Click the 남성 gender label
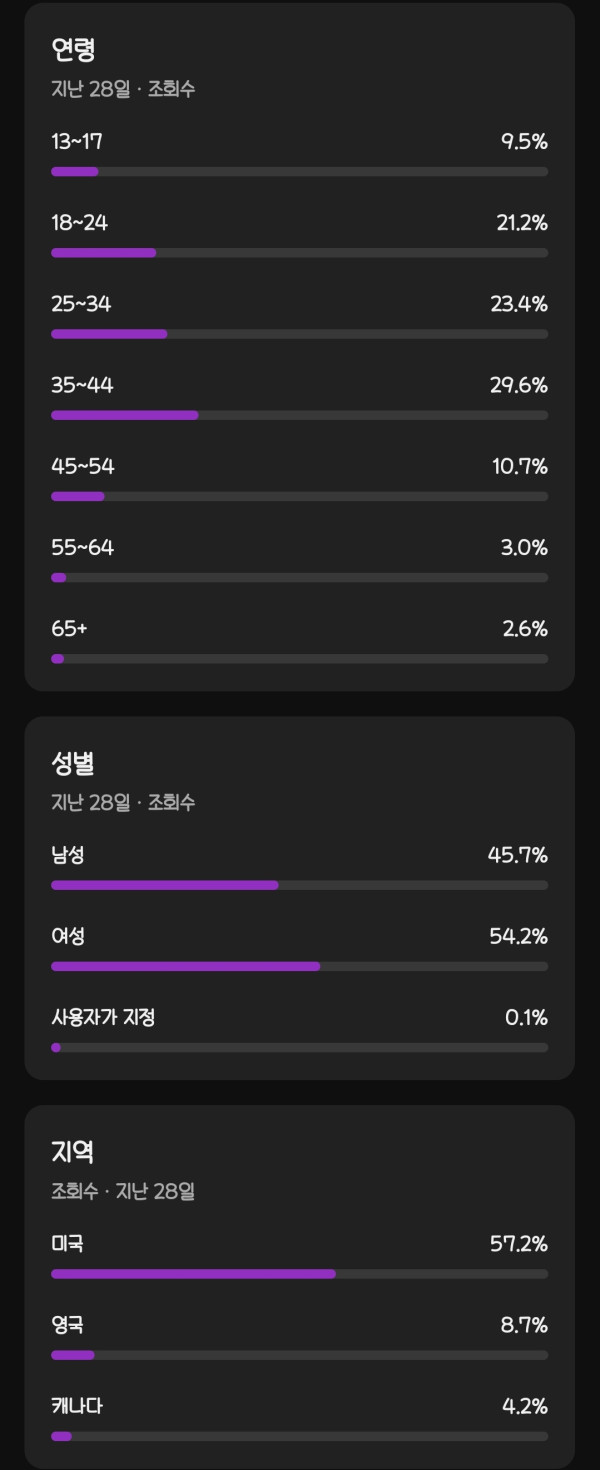Viewport: 600px width, 1470px height. pos(68,856)
